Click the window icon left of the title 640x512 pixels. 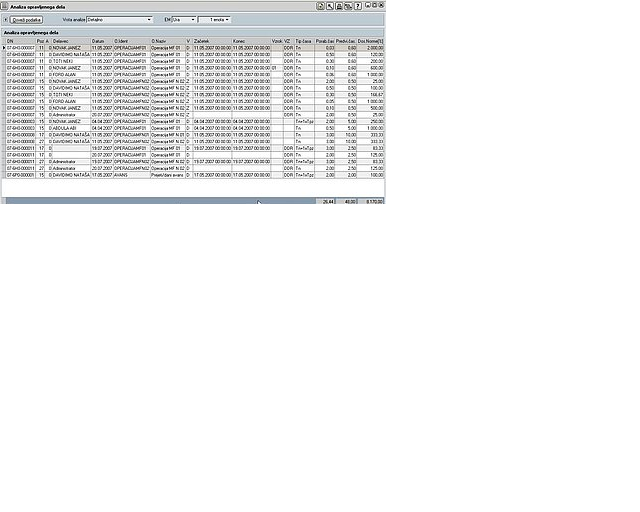click(x=5, y=6)
